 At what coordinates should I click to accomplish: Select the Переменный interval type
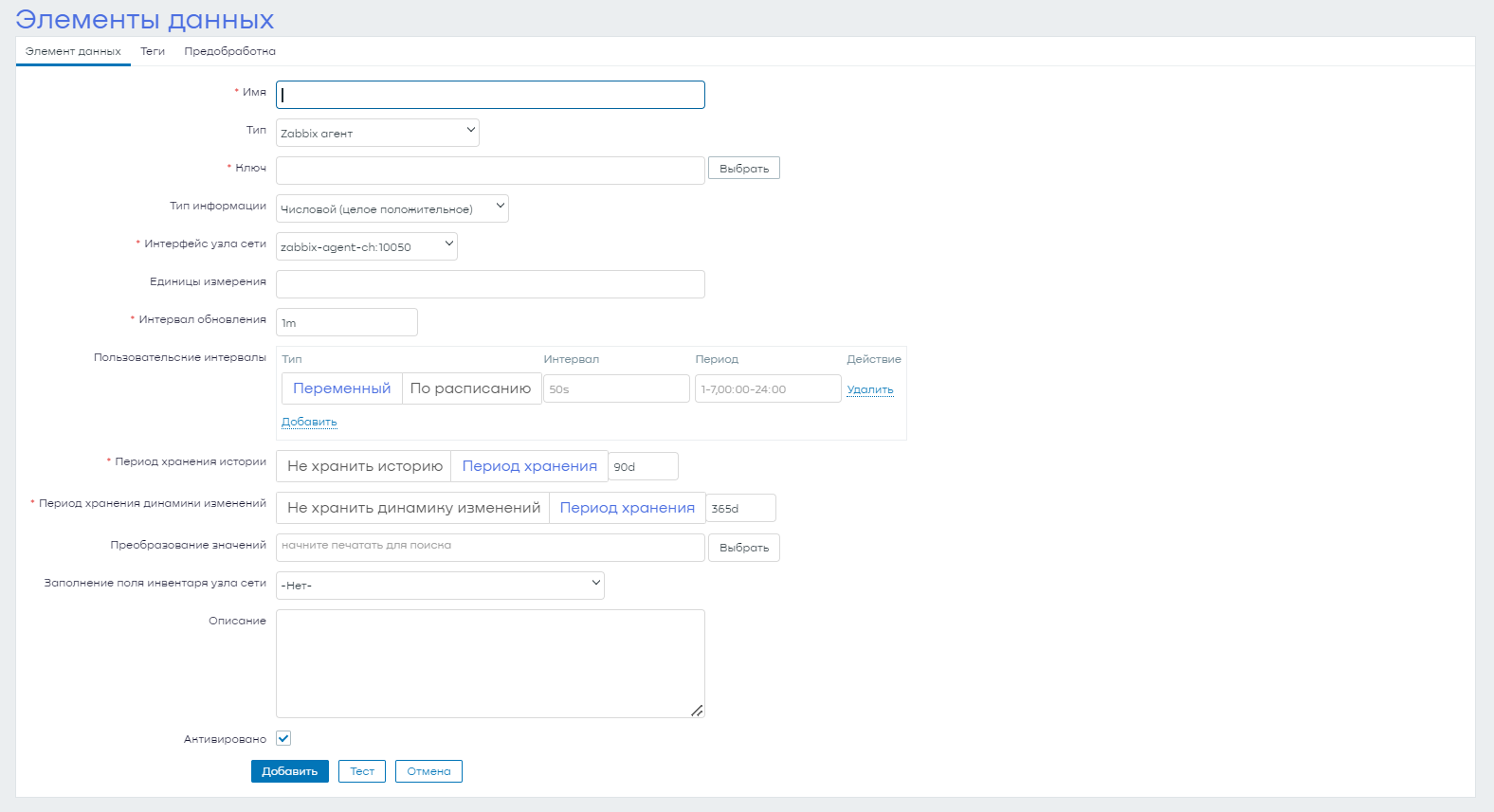[342, 388]
